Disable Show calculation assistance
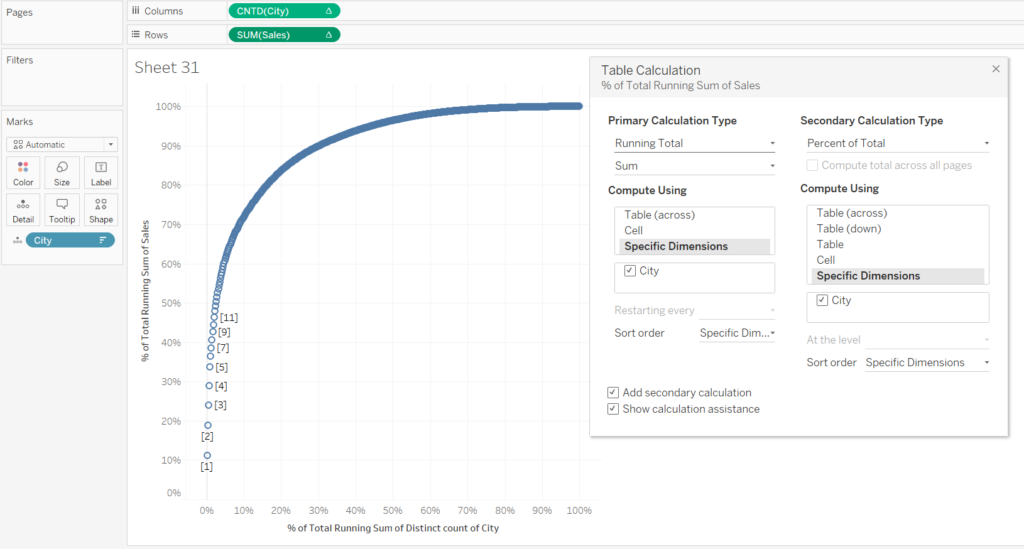The image size is (1024, 549). tap(613, 409)
